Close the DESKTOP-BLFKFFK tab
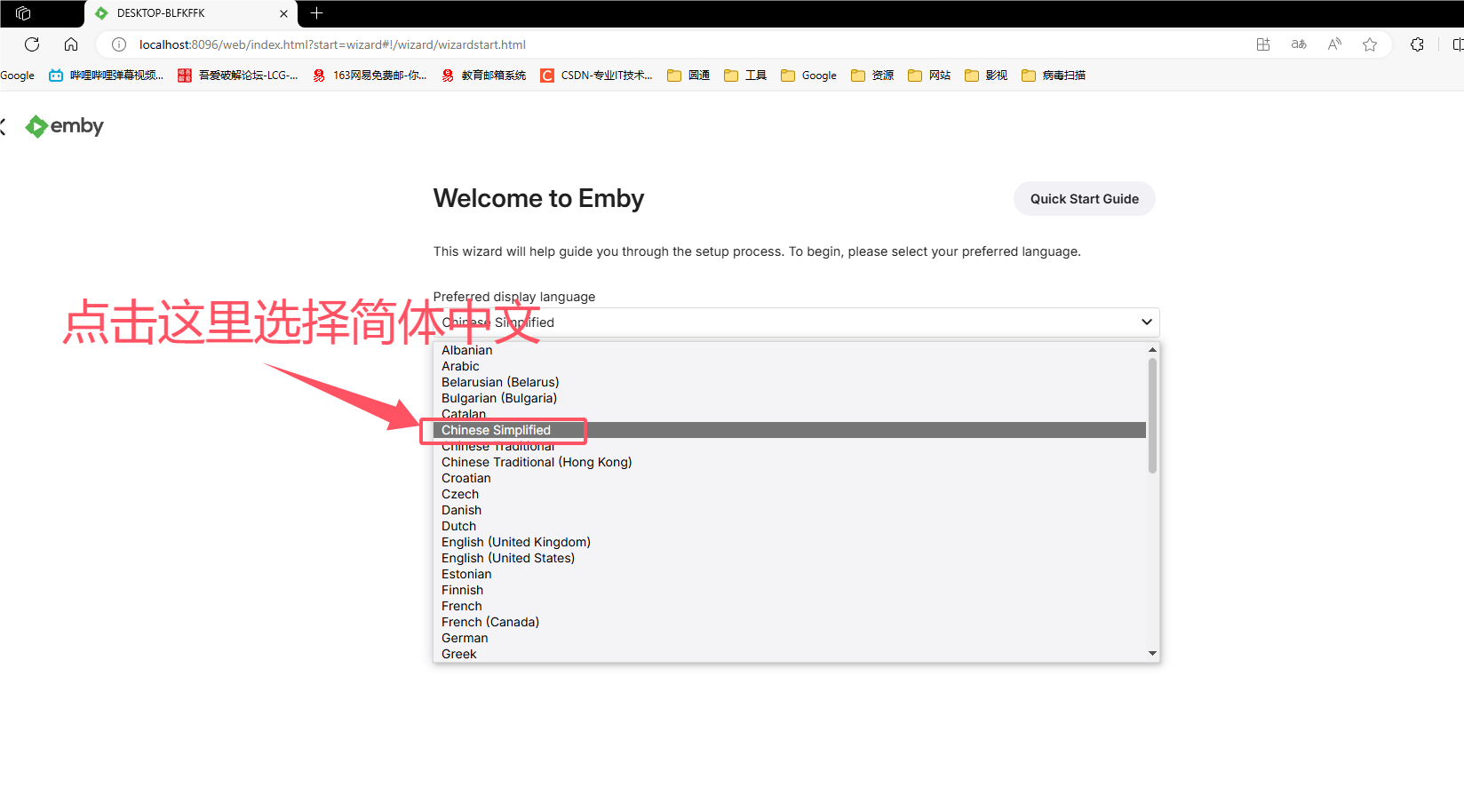 [283, 13]
